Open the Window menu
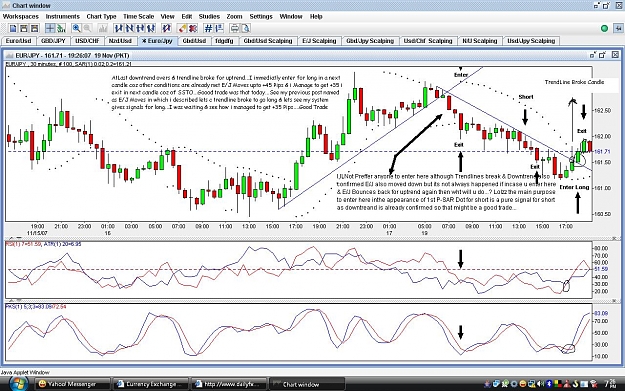Image resolution: width=625 pixels, height=391 pixels. point(291,16)
